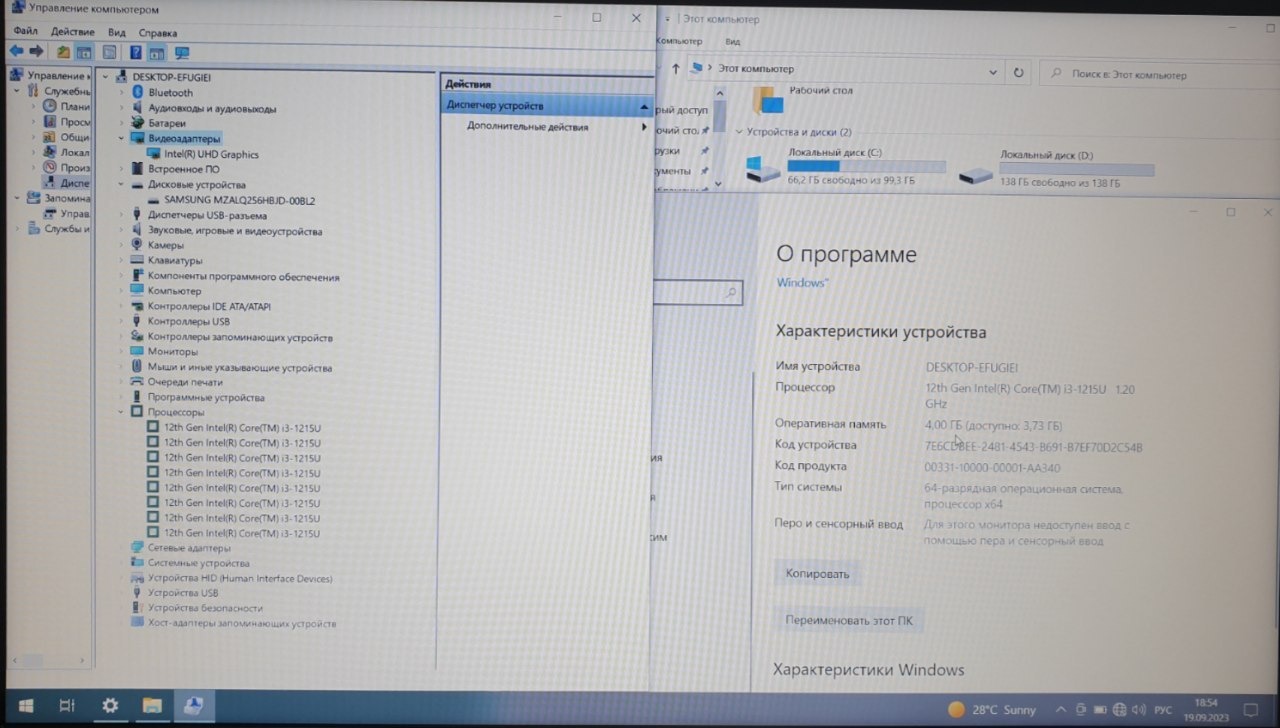1280x728 pixels.
Task: Click the Клавиатуры category icon
Action: [137, 260]
